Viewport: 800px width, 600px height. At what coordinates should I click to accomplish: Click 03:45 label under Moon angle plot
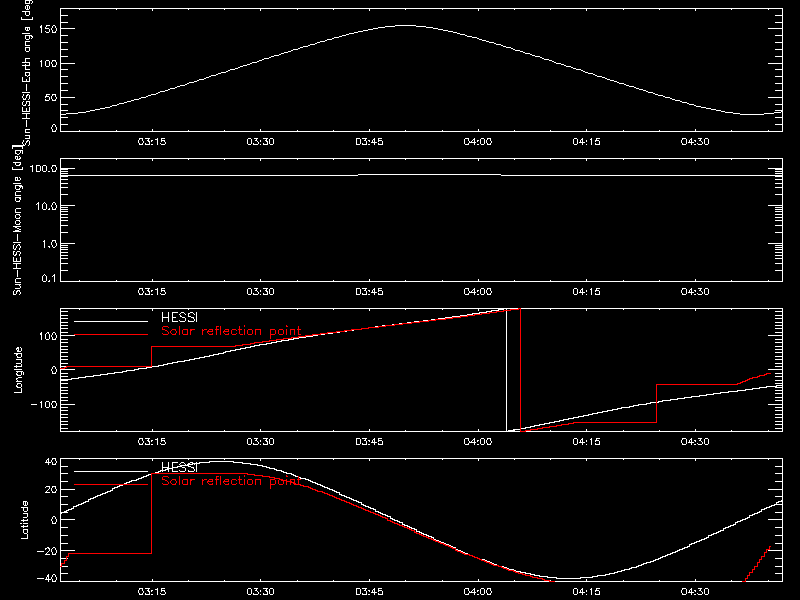tap(369, 291)
